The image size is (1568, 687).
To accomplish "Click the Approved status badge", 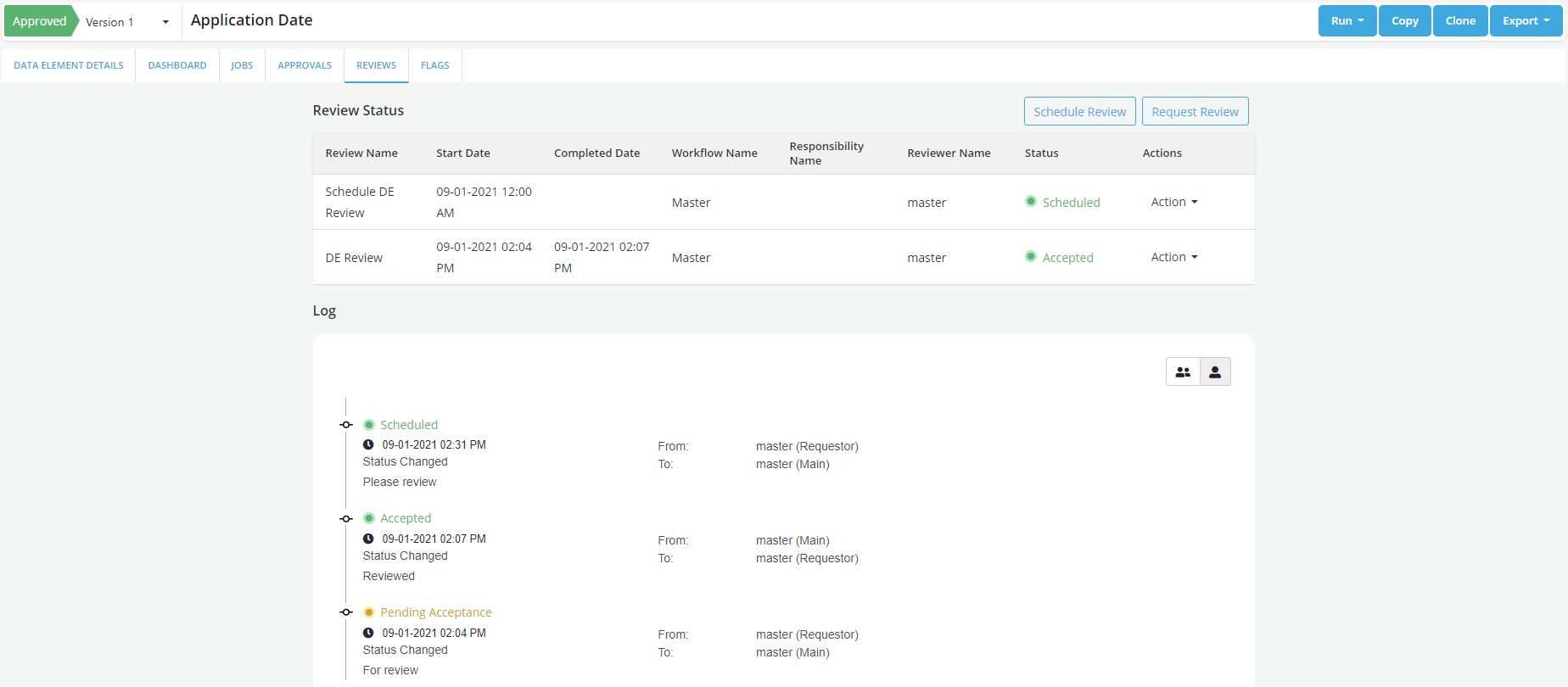I will [x=39, y=21].
